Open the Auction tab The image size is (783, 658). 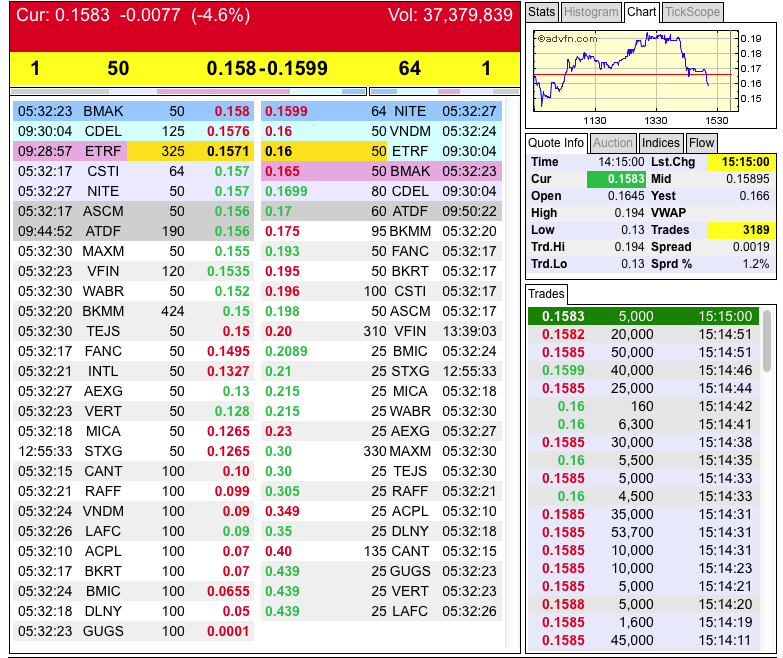pos(613,143)
